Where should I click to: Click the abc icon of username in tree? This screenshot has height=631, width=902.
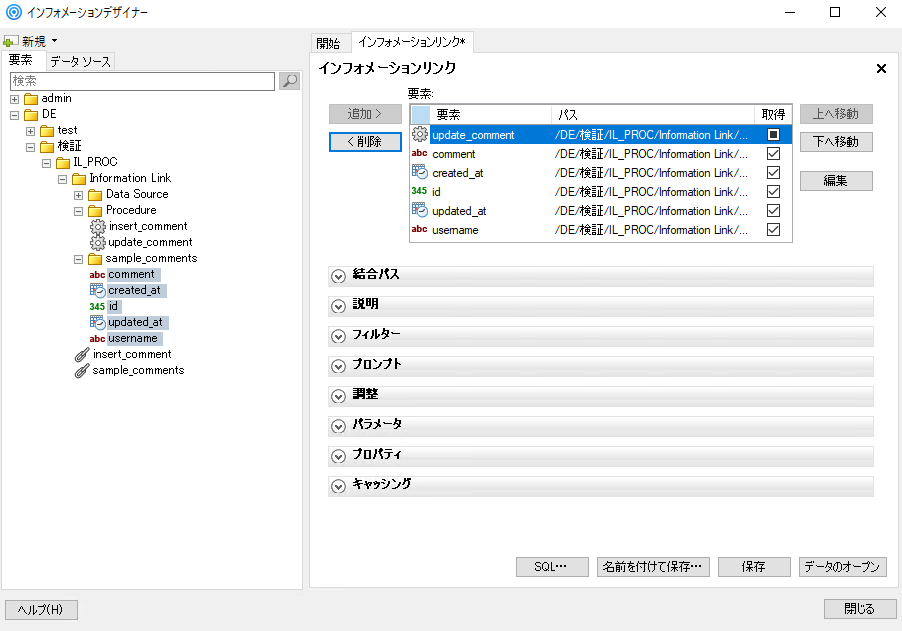pyautogui.click(x=97, y=339)
